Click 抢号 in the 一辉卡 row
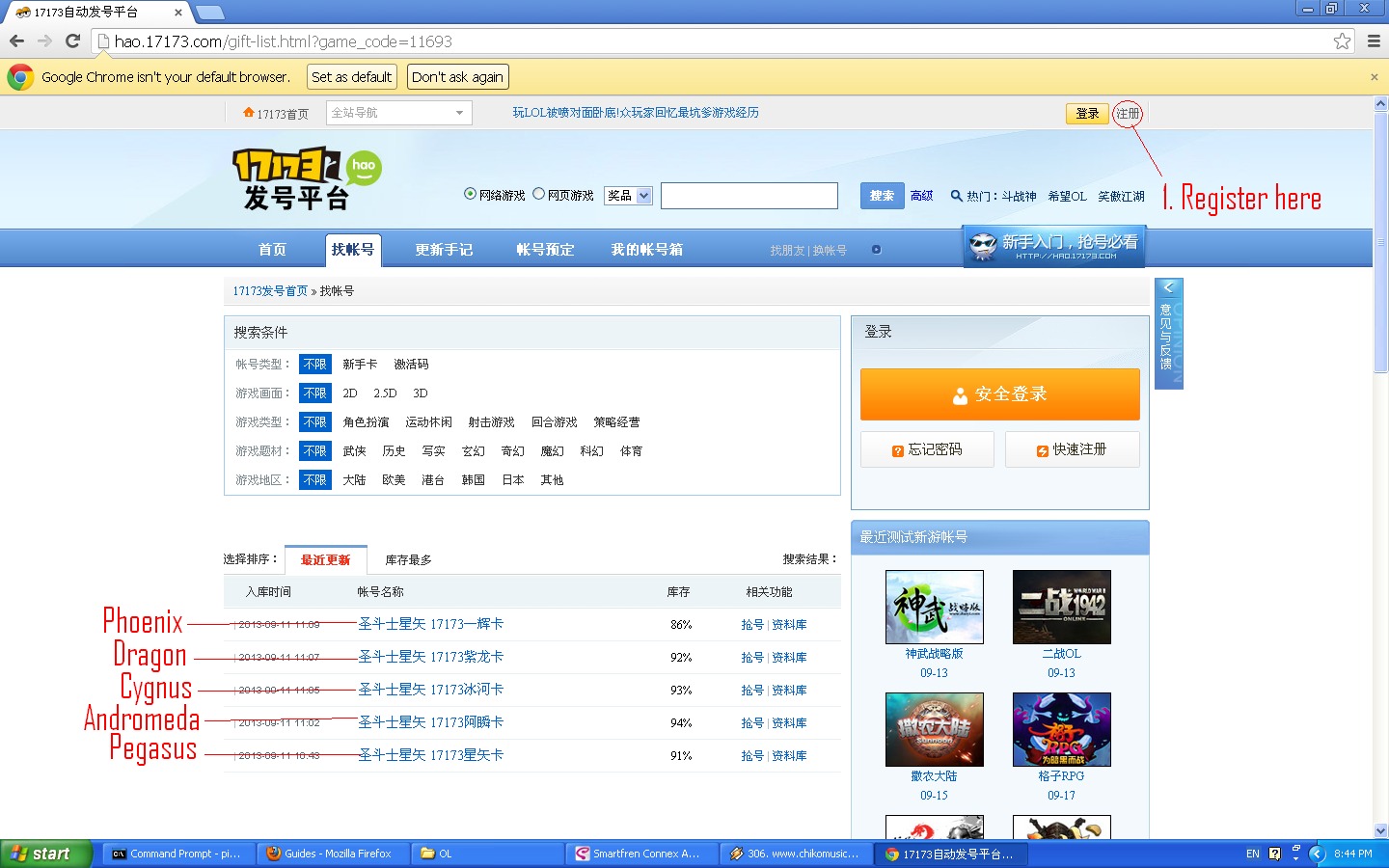The image size is (1389, 868). (752, 625)
